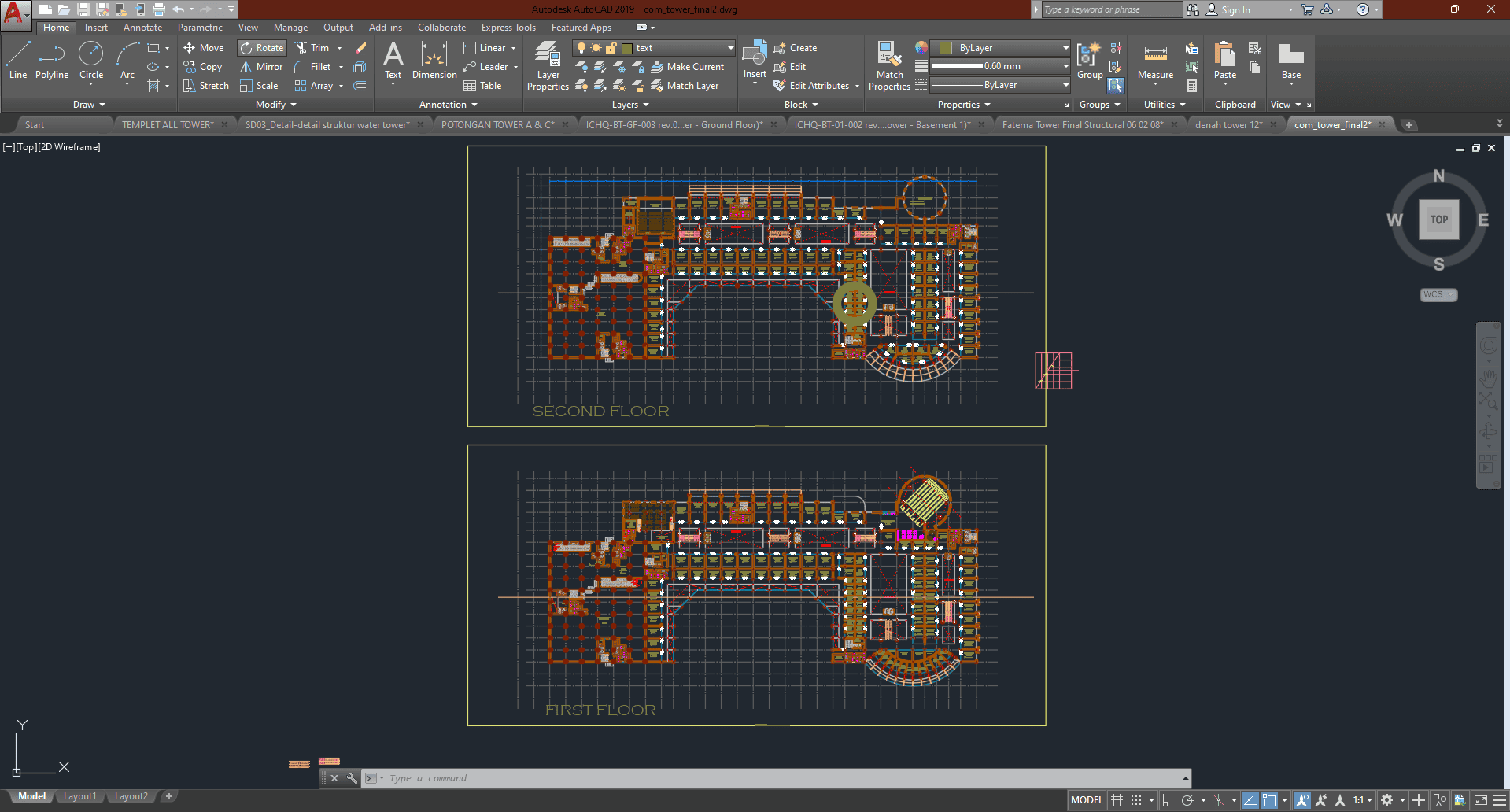Screen dimensions: 1510x812
Task: Select the Dimension tool
Action: tap(434, 61)
